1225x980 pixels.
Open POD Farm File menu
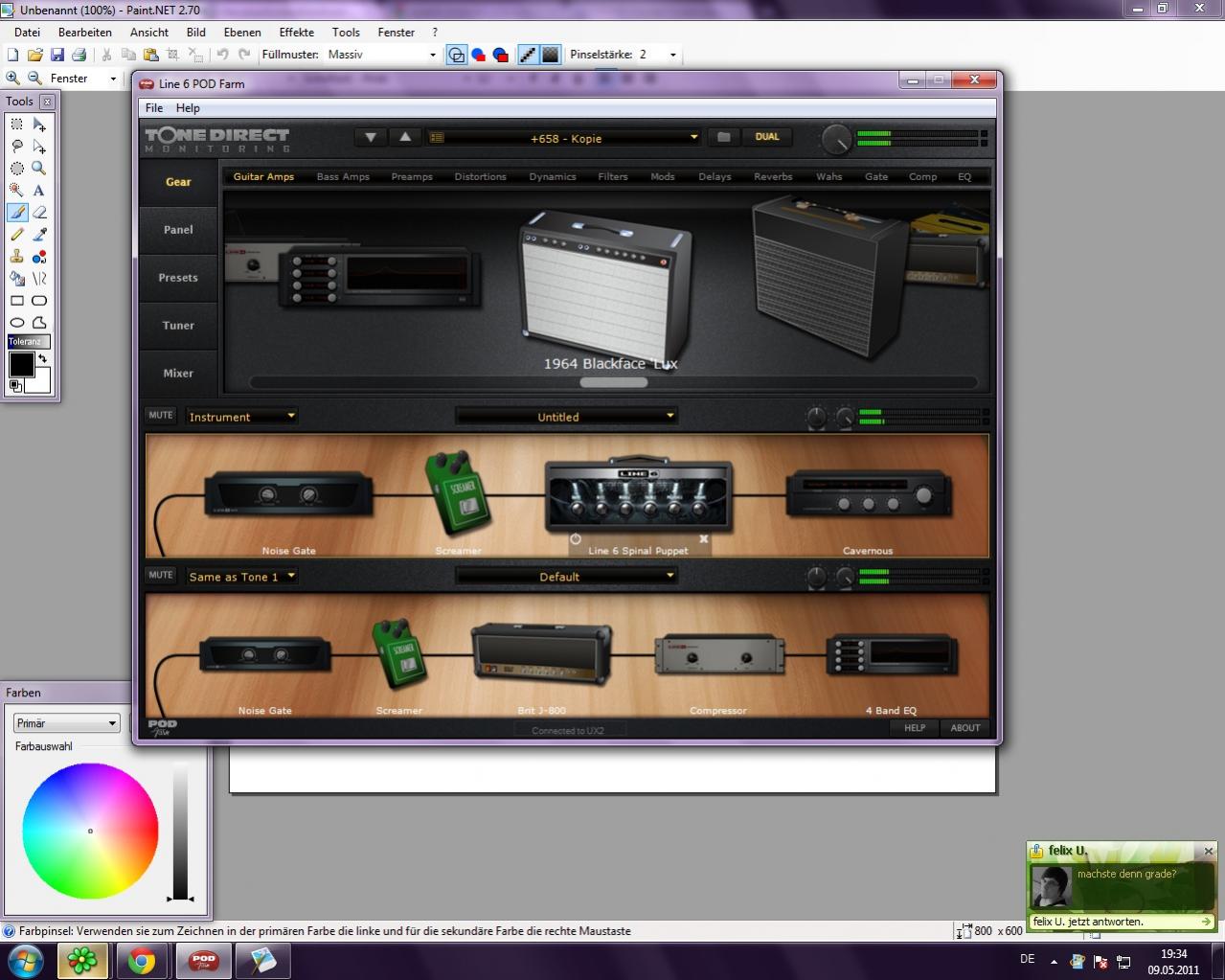154,108
